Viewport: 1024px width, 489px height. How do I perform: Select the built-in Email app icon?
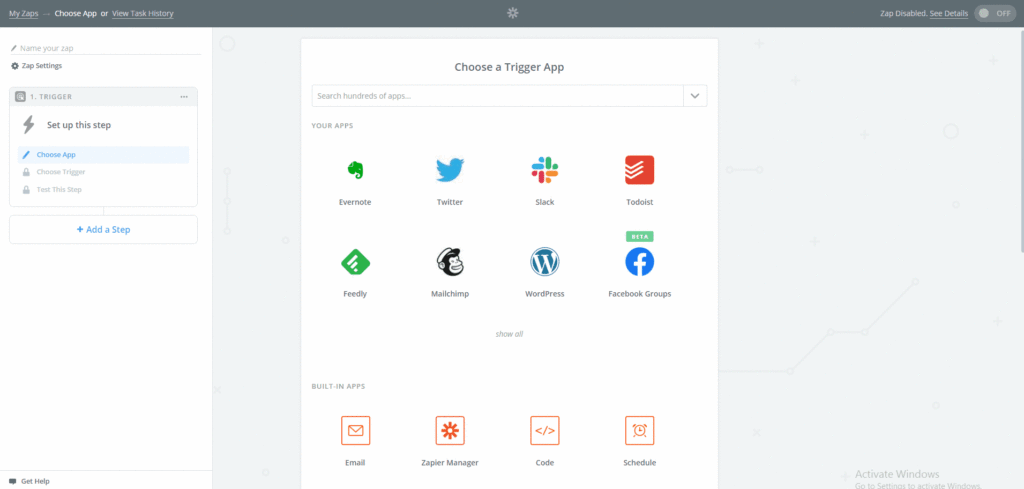tap(355, 431)
